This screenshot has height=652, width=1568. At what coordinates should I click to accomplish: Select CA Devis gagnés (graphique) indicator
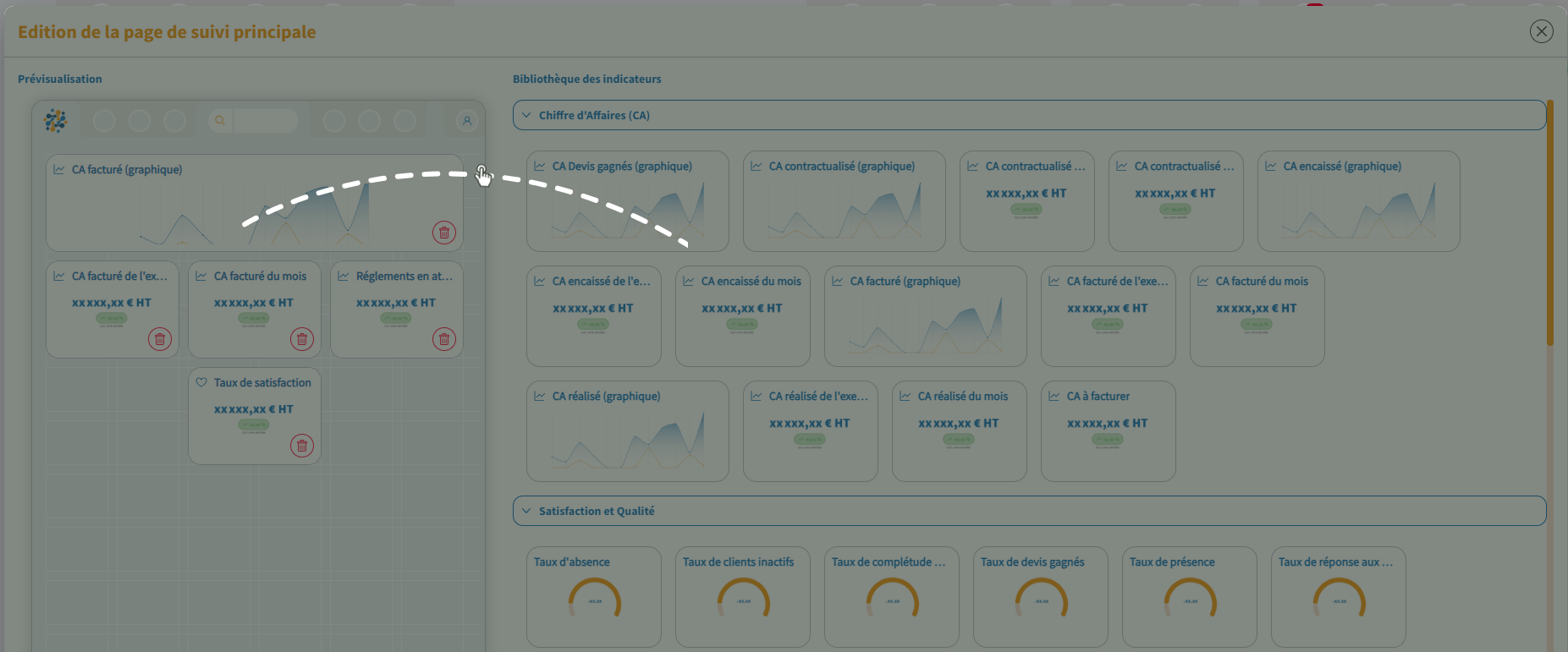click(x=627, y=201)
